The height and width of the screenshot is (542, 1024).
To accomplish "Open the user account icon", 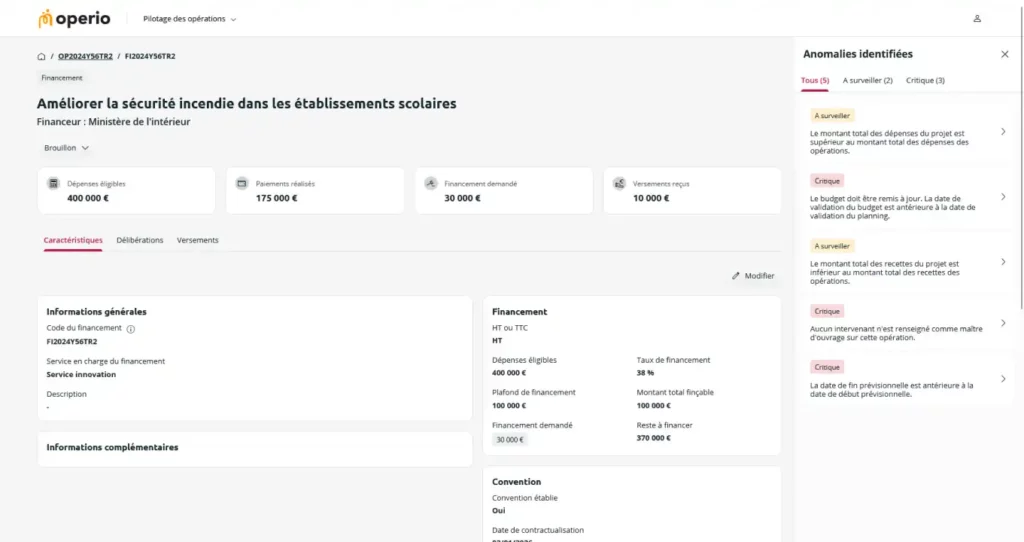I will click(977, 19).
